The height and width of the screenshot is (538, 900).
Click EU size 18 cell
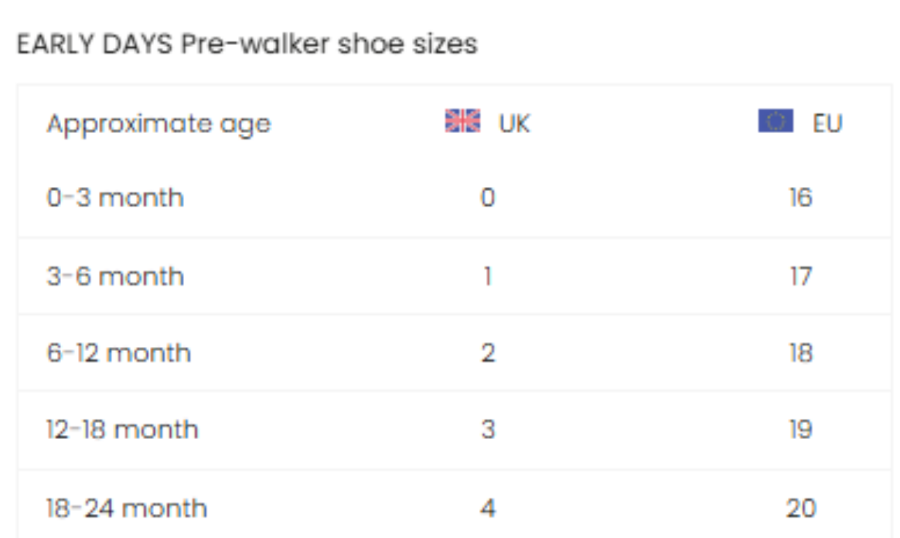click(800, 353)
